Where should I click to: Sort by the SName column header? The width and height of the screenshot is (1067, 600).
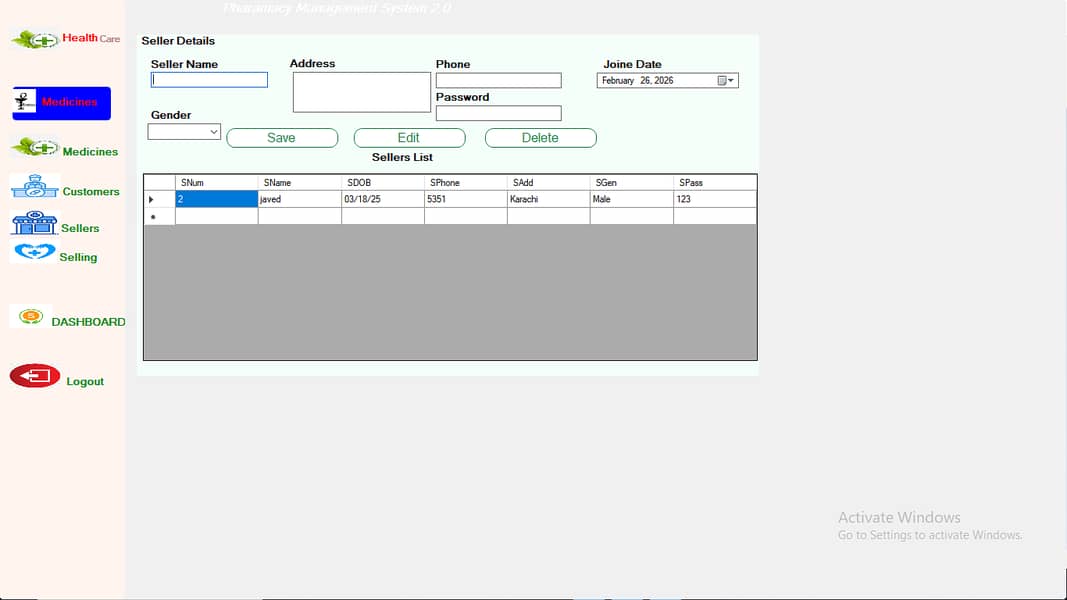(x=299, y=183)
